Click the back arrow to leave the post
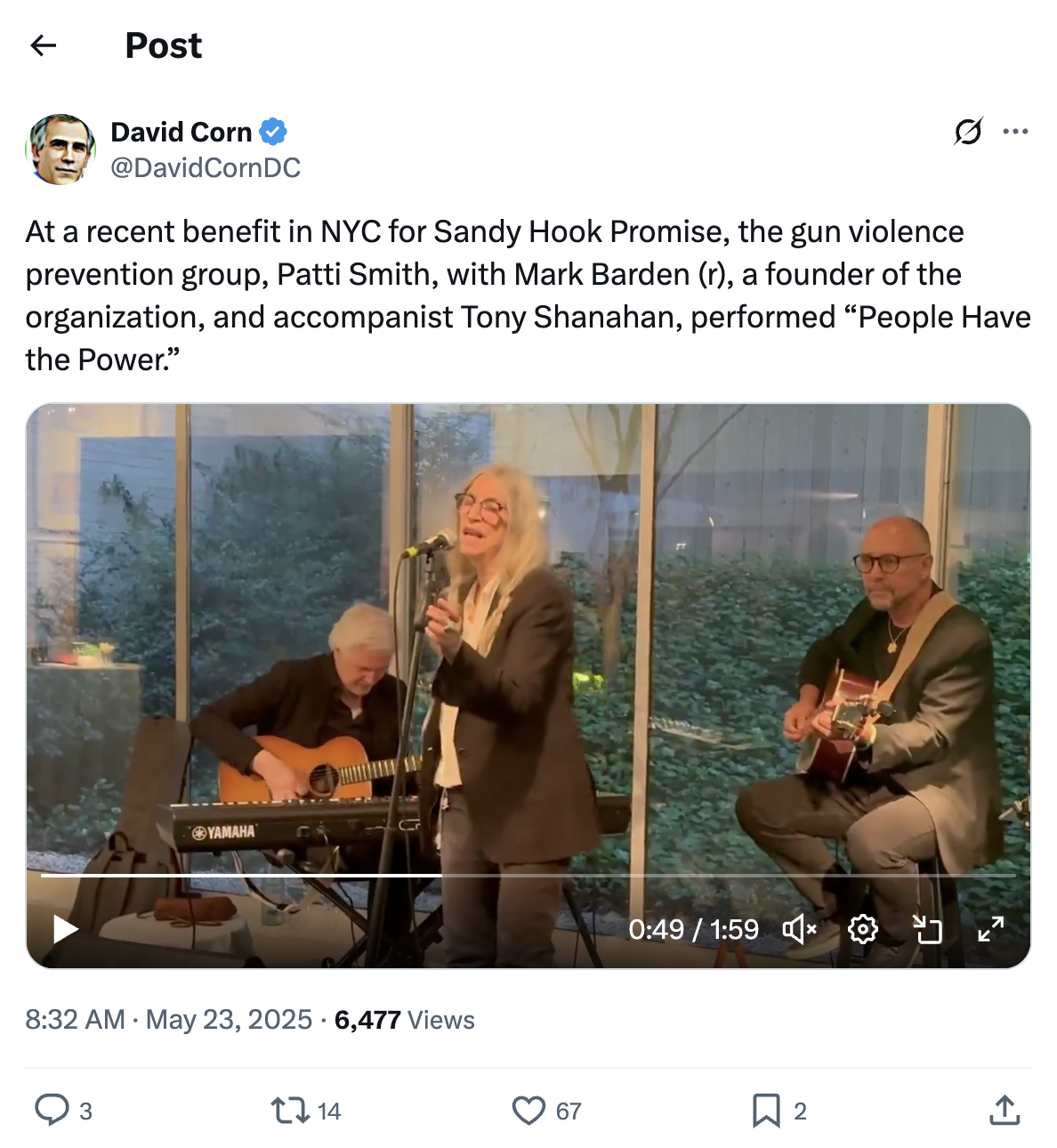This screenshot has height=1148, width=1057. click(42, 44)
